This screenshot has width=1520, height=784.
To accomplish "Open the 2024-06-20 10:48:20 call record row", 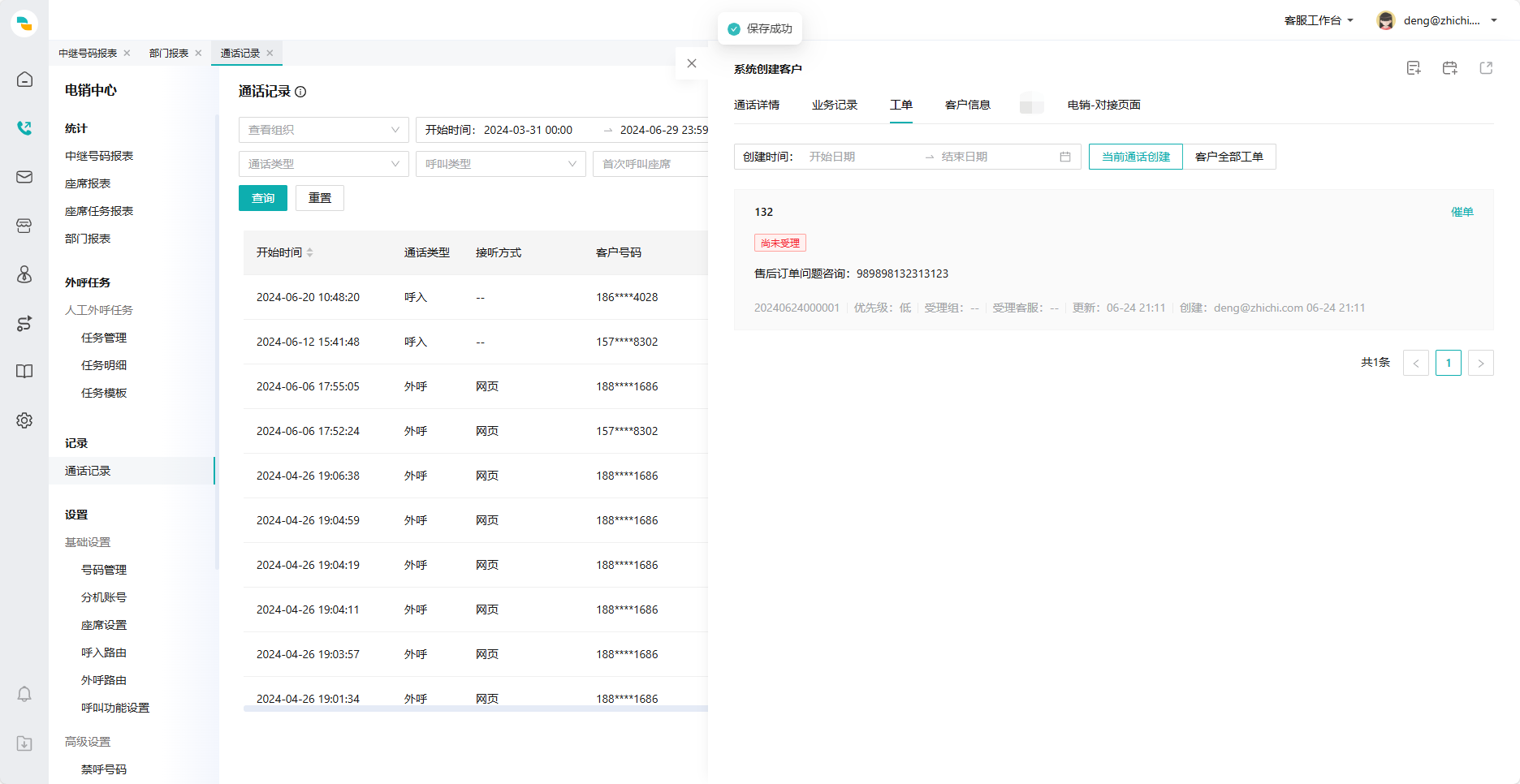I will [x=476, y=297].
